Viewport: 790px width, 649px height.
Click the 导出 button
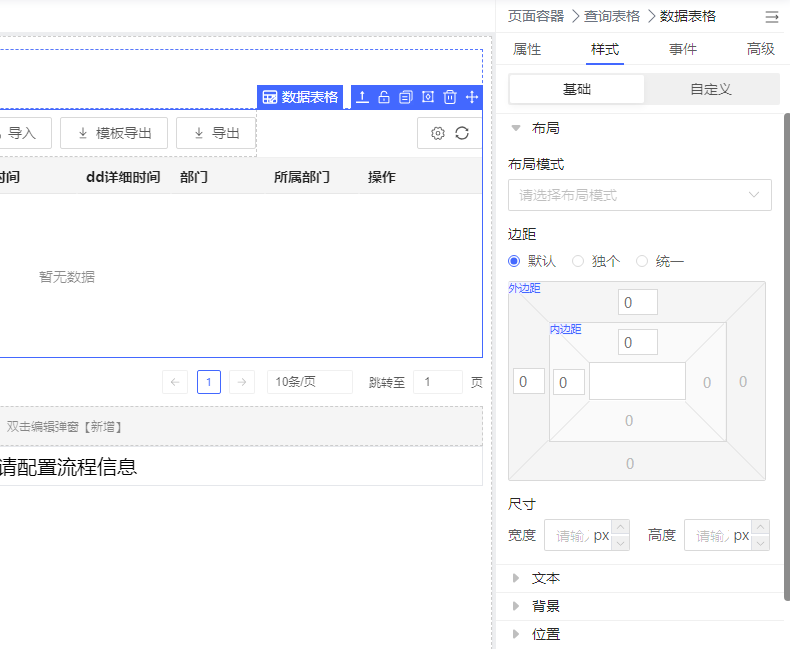click(x=216, y=133)
